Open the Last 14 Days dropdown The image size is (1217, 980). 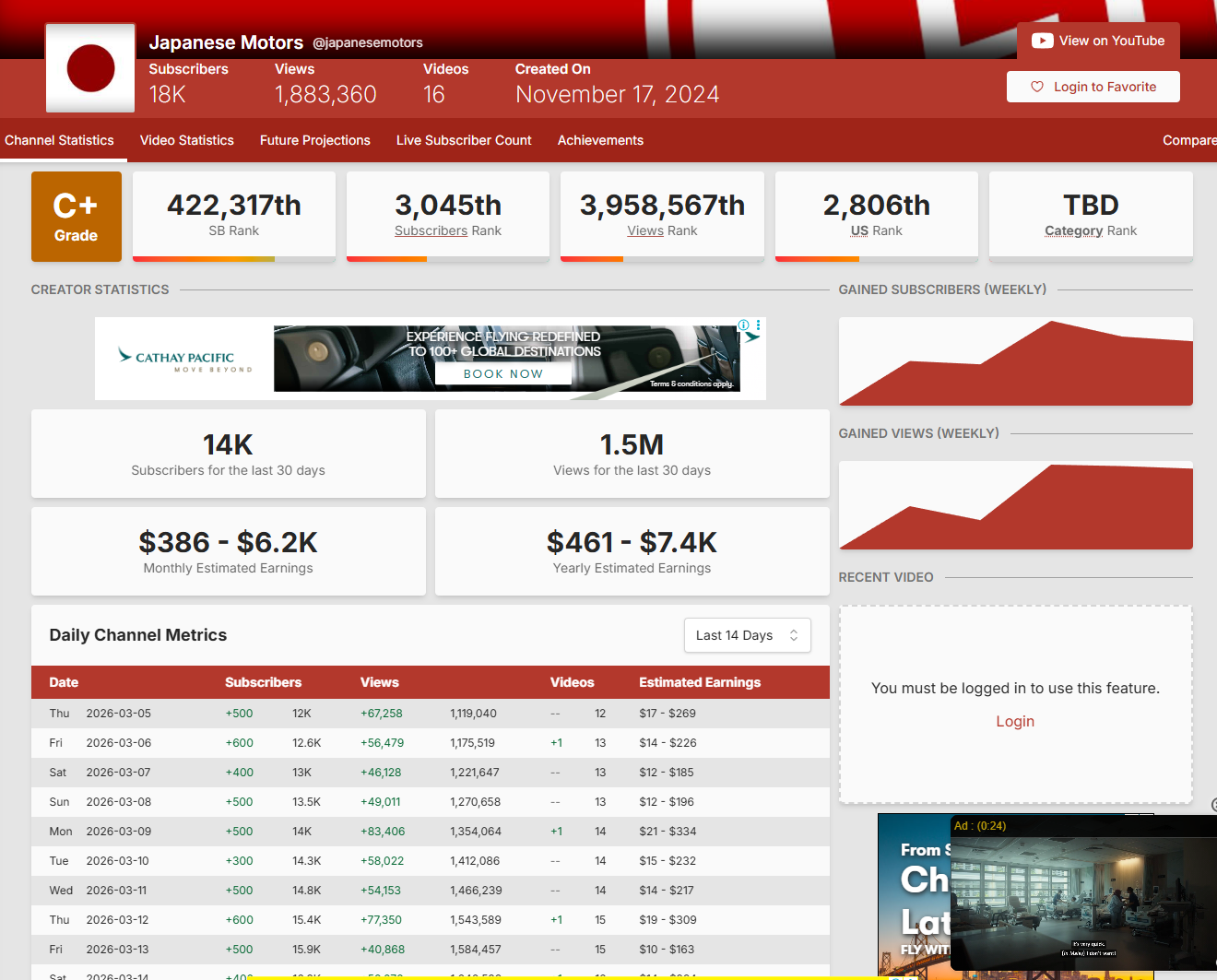[747, 635]
